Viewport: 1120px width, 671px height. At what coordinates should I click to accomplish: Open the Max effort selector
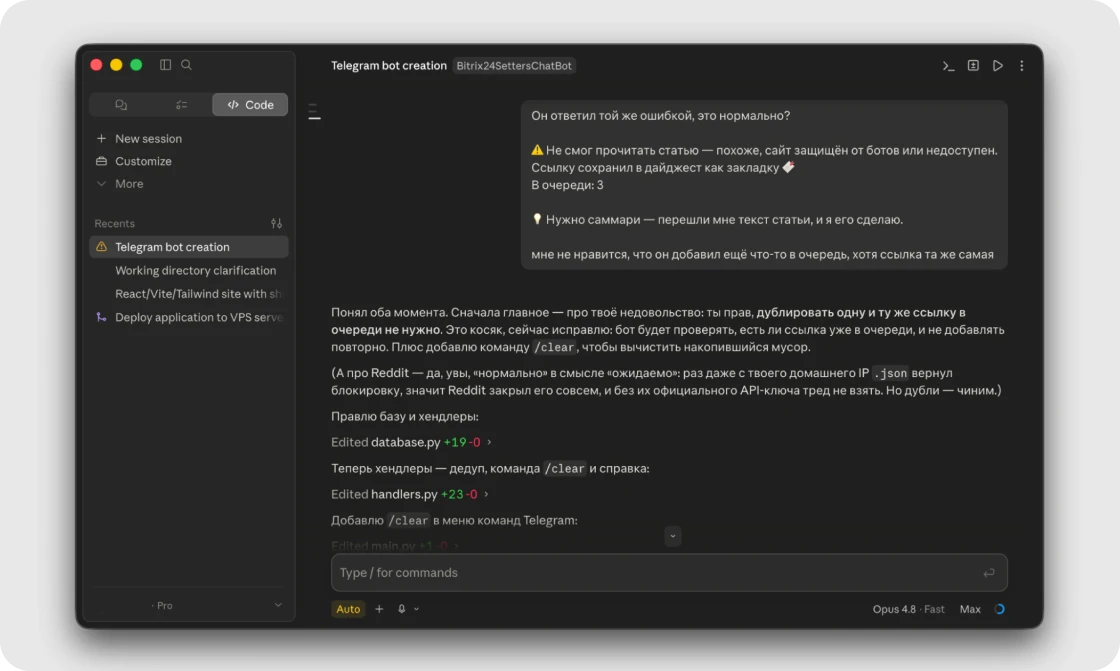(969, 609)
